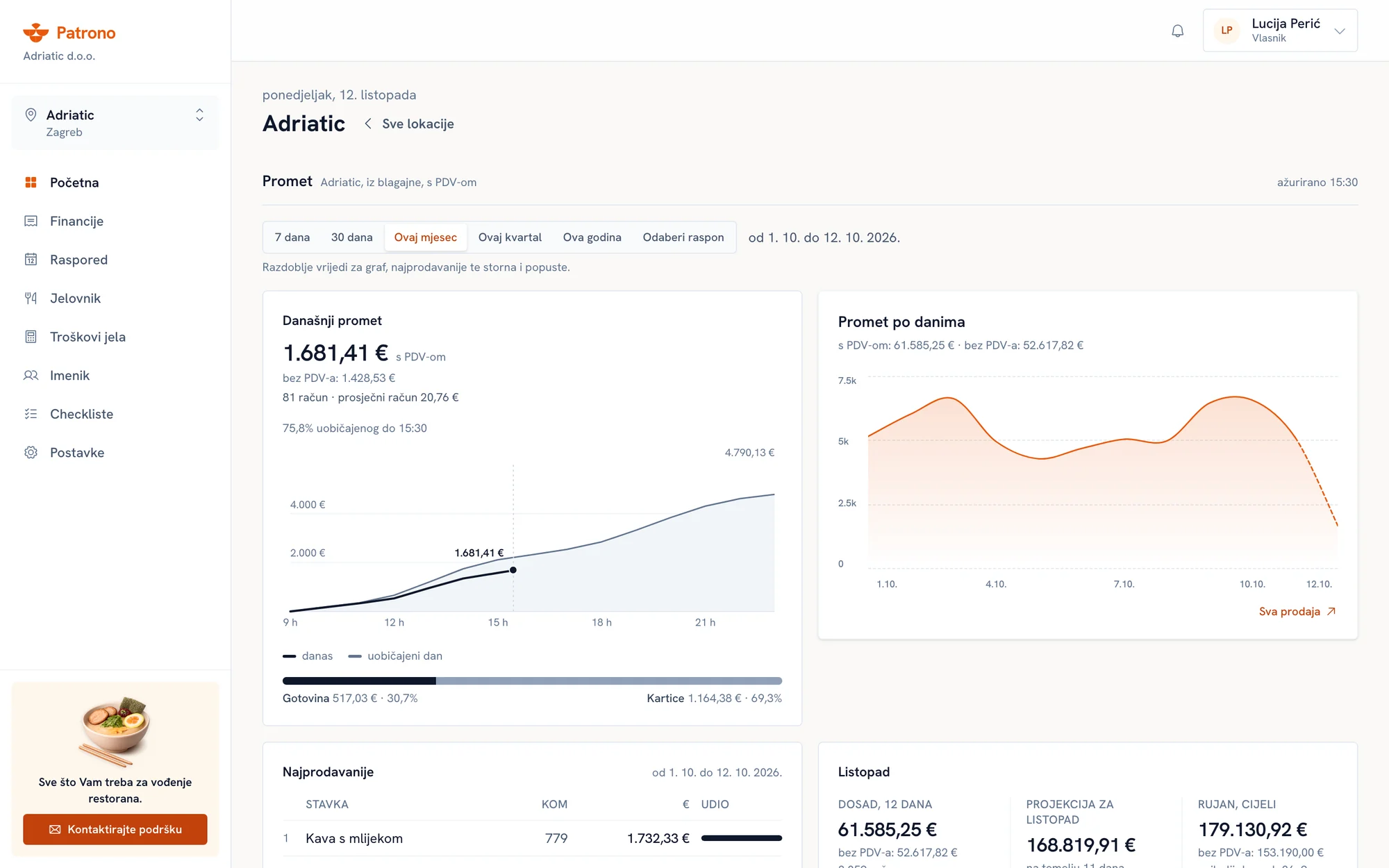The image size is (1389, 868).
Task: Click the uobičajeni dan legend entry
Action: coord(395,656)
